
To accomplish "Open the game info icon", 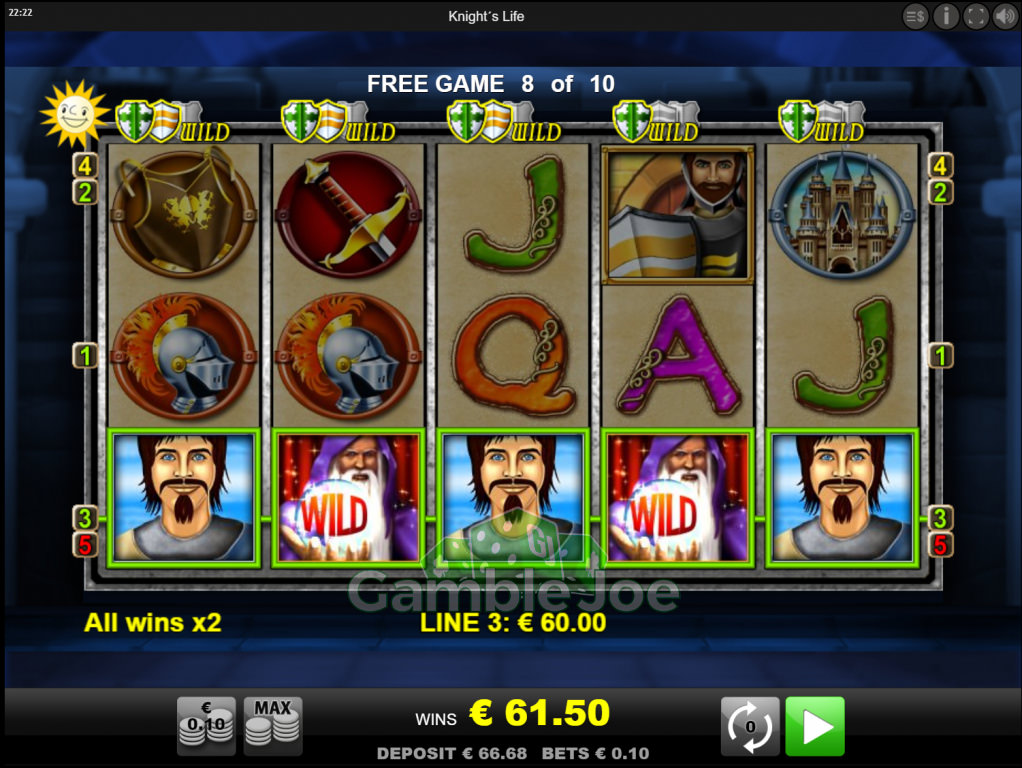I will 945,16.
